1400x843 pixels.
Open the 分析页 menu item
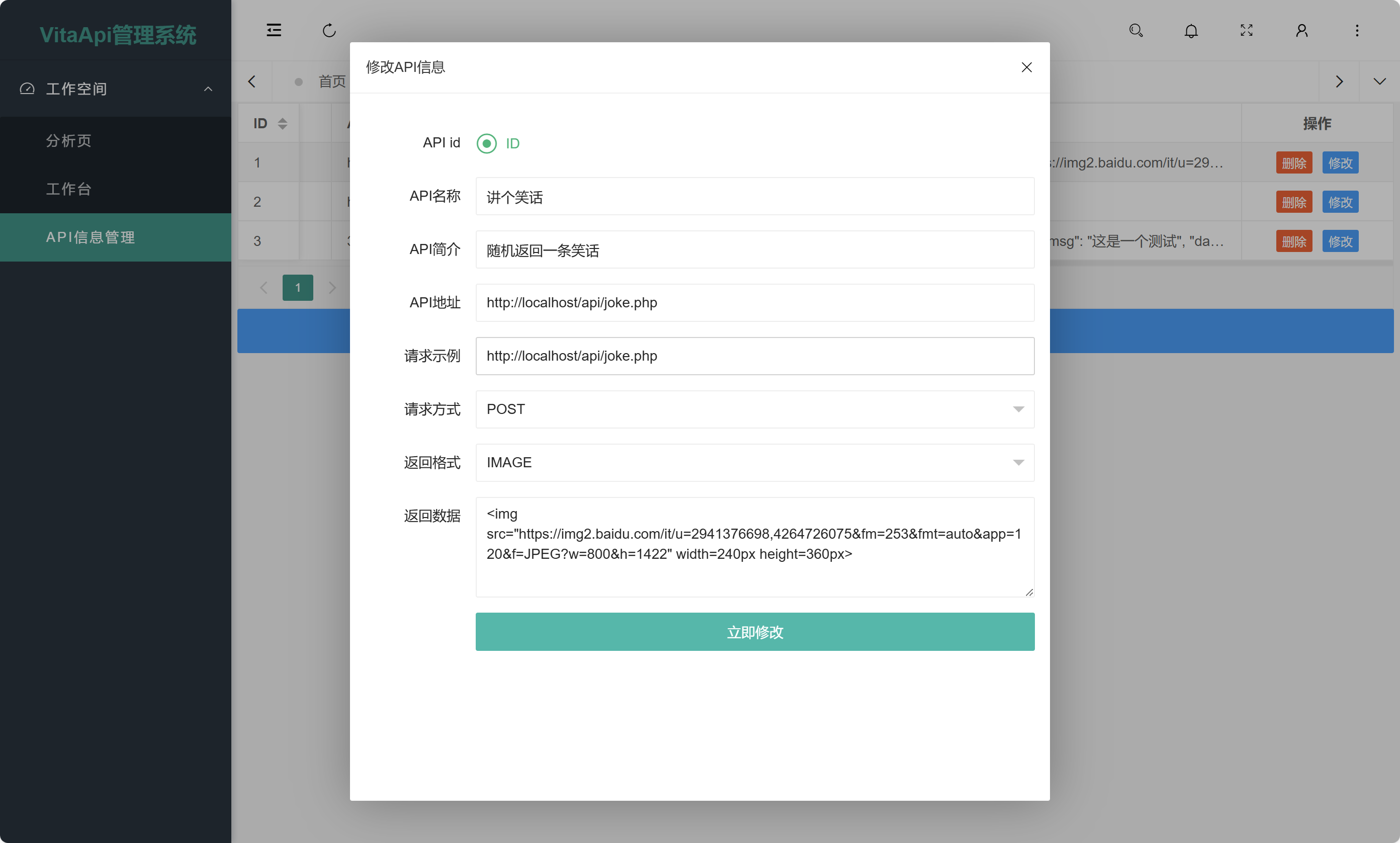(69, 141)
